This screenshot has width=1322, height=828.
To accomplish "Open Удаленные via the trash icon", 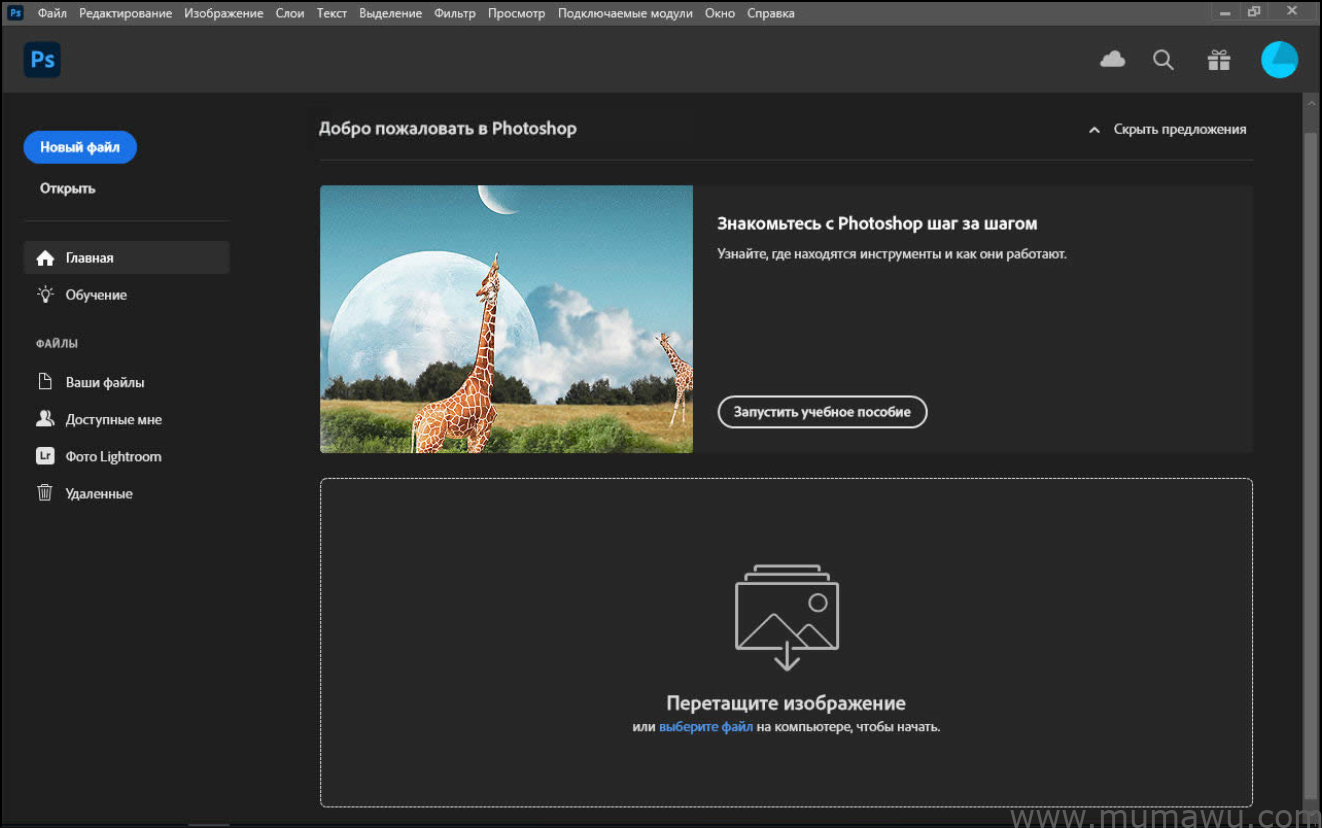I will [44, 493].
